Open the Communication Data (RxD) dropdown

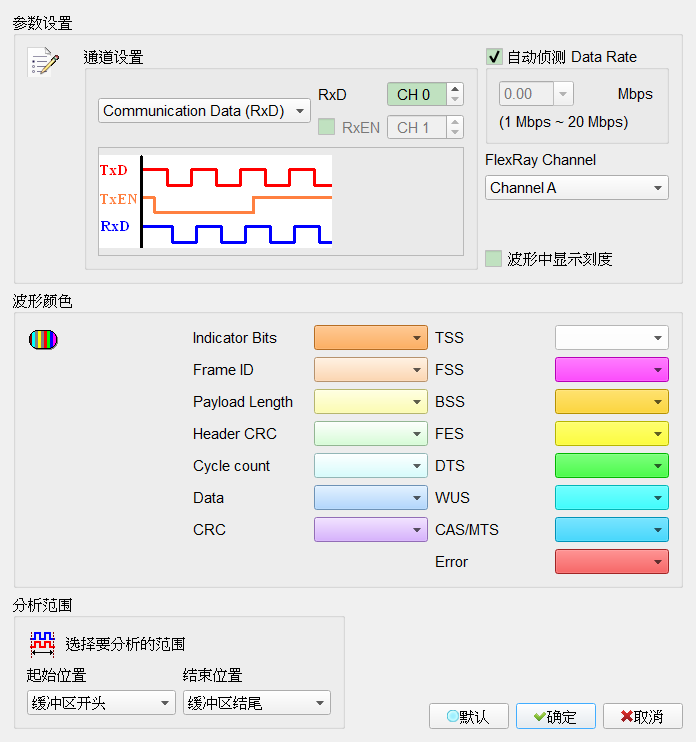[x=204, y=111]
